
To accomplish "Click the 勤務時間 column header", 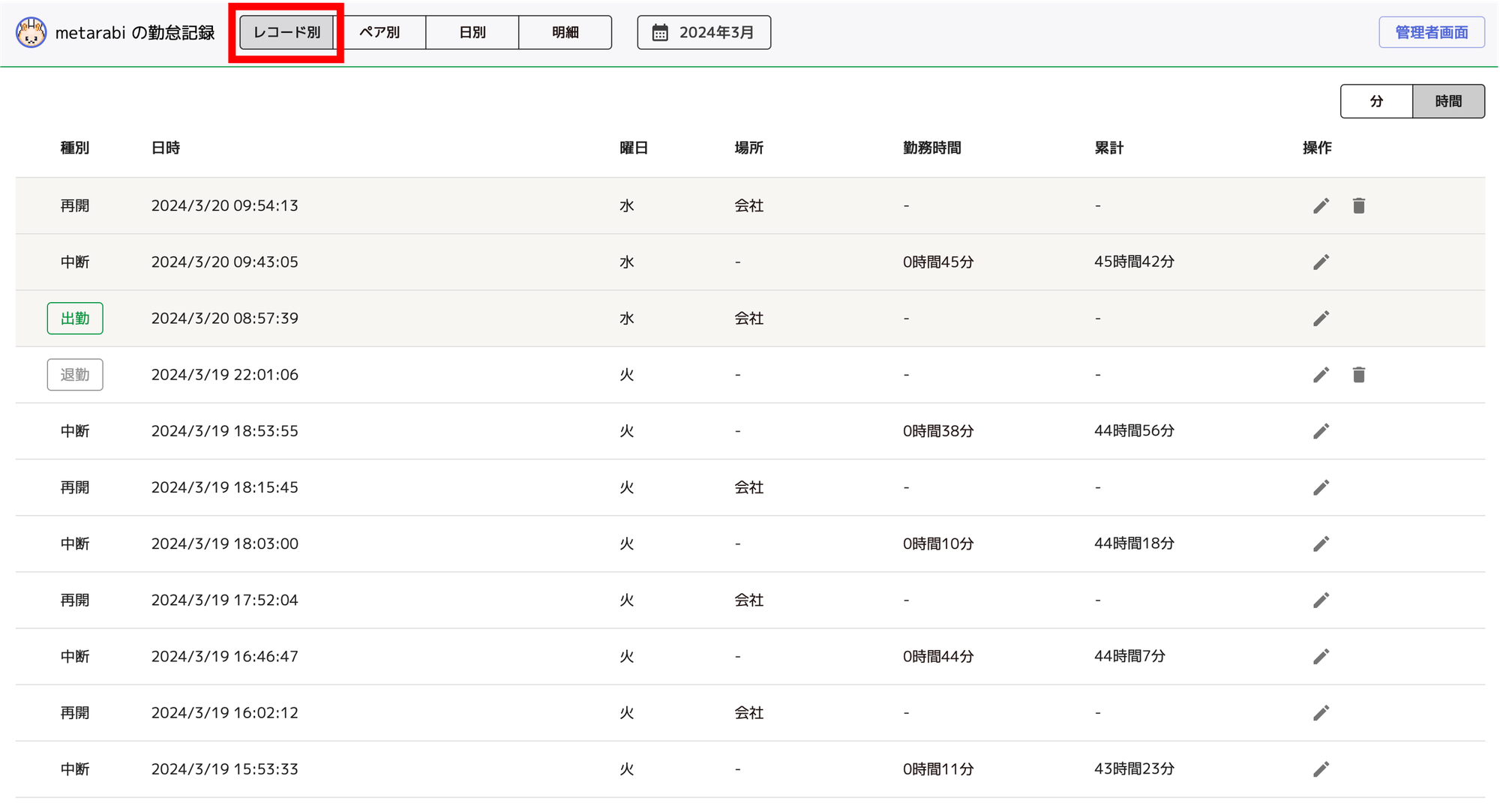I will (x=932, y=148).
